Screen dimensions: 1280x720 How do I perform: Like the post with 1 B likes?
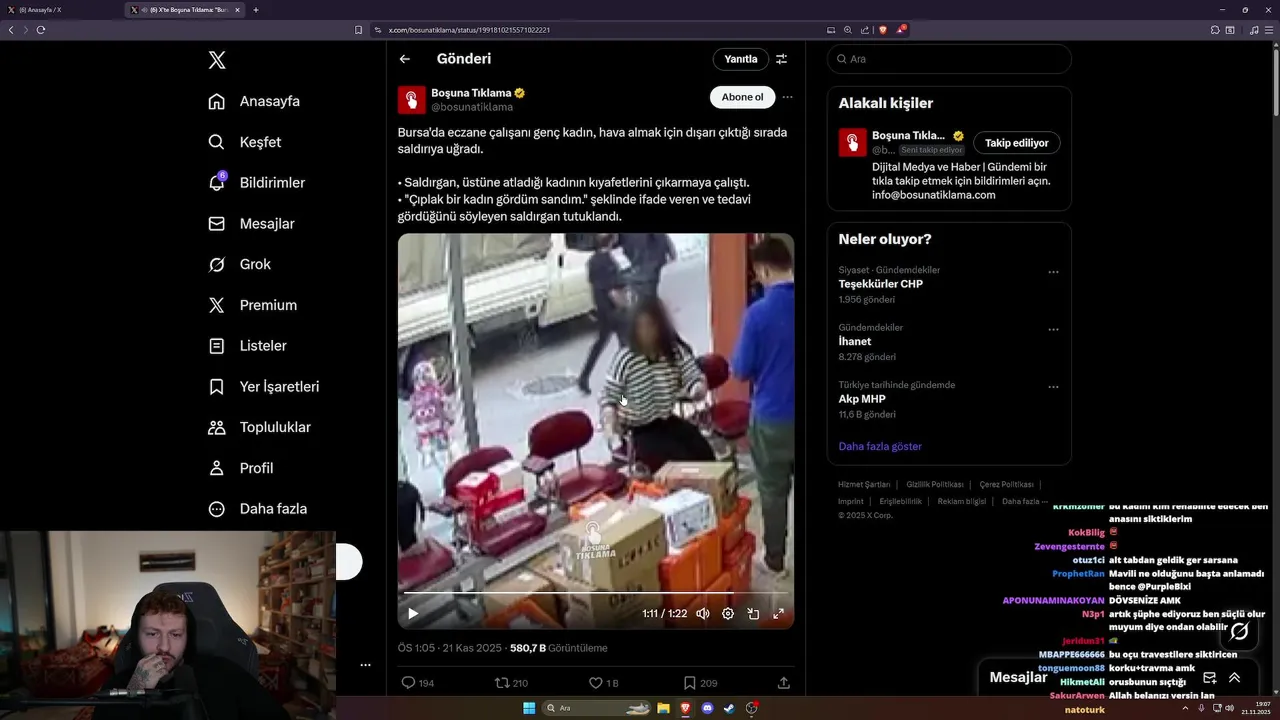point(604,683)
